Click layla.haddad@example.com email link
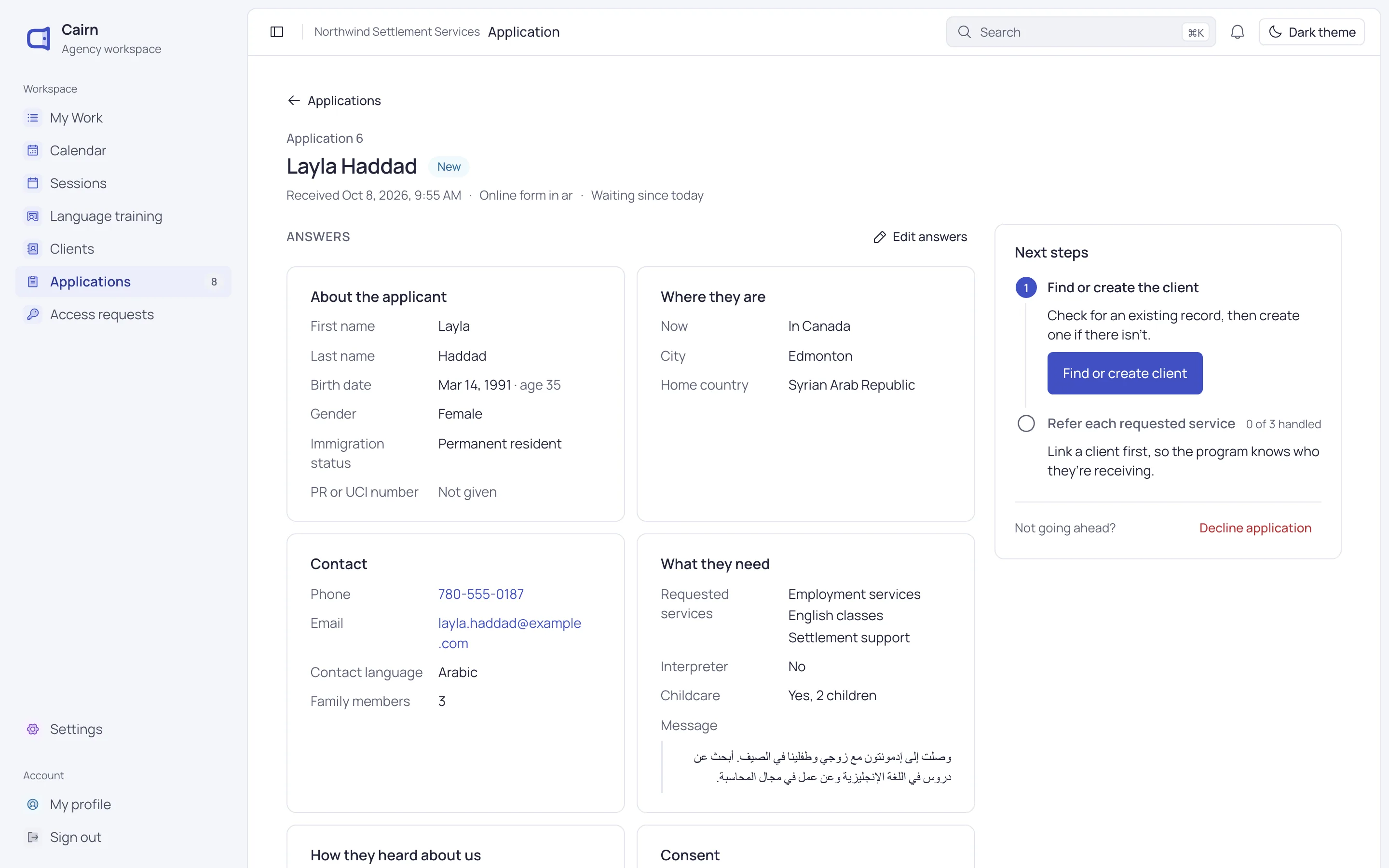 point(510,633)
